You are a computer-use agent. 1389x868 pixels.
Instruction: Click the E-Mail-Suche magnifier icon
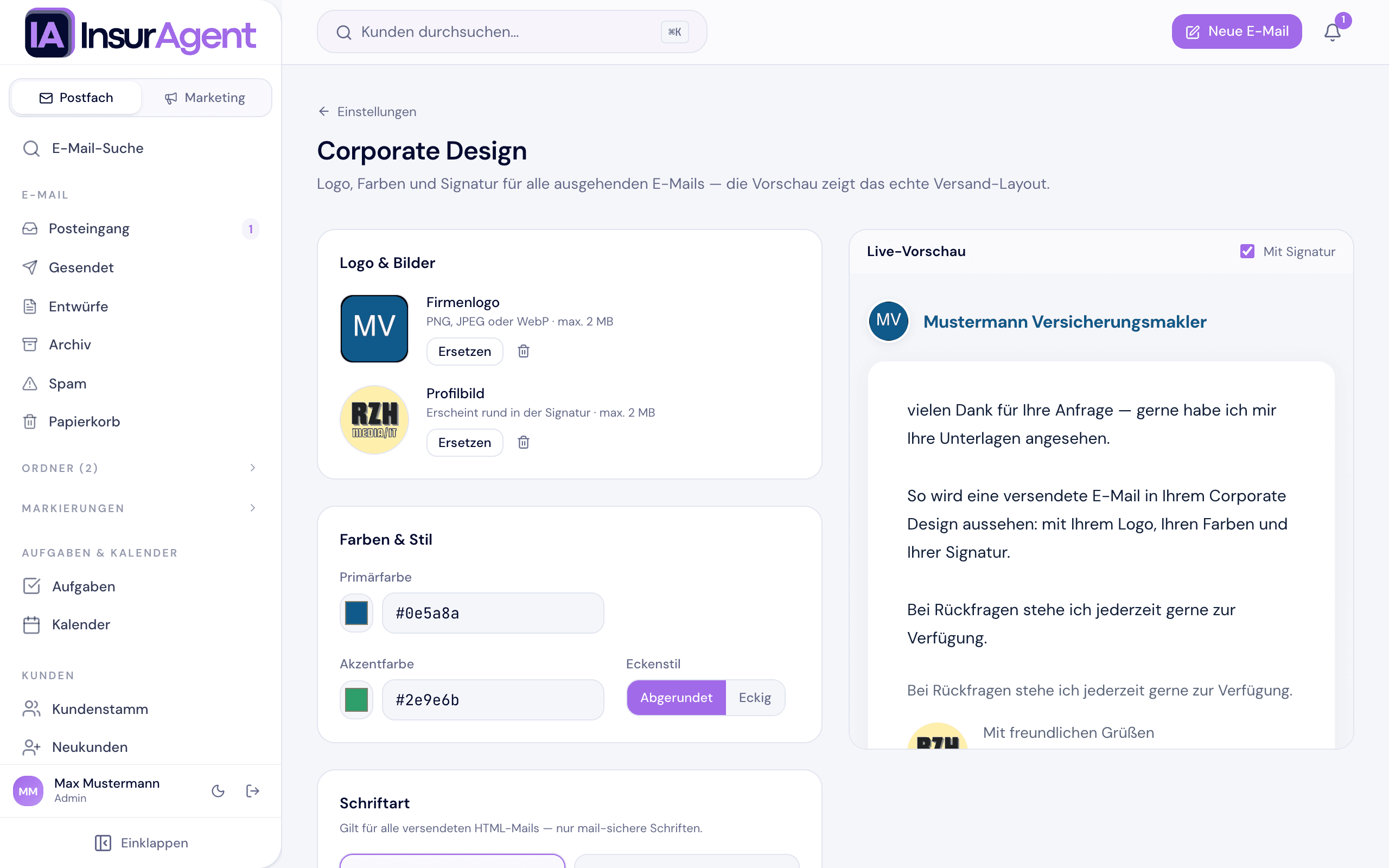pos(31,149)
